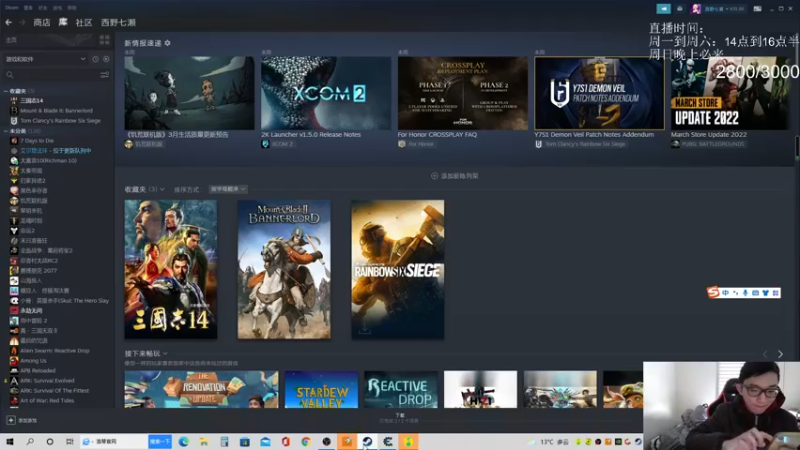Select the game queued for update in sidebar
The width and height of the screenshot is (800, 450).
[x=57, y=151]
